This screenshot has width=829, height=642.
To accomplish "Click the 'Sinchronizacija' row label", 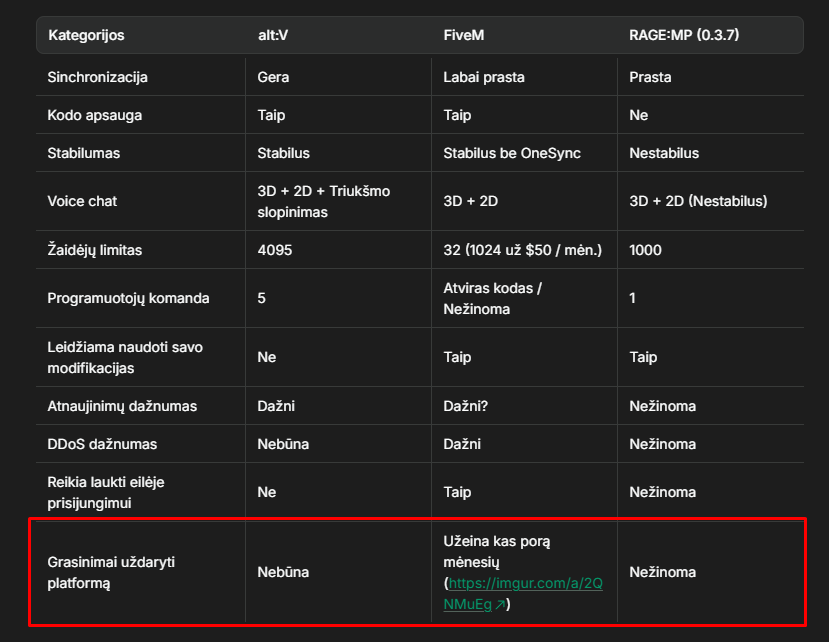I will tap(97, 77).
